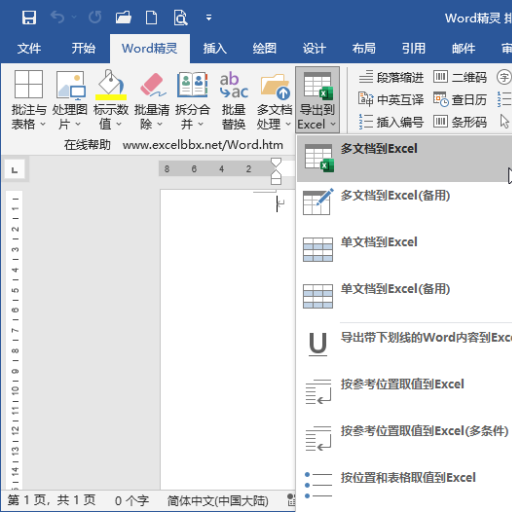Click the 插入编号 command

tap(390, 122)
